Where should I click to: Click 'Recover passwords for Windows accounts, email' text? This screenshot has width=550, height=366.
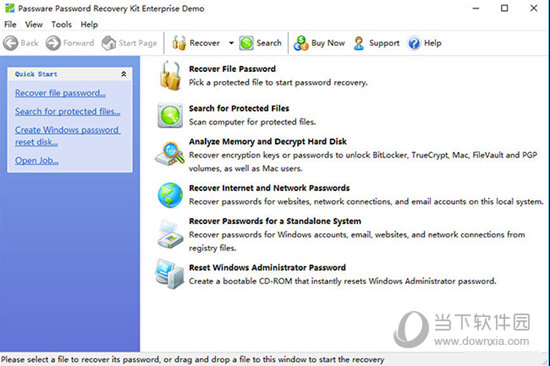[x=357, y=241]
